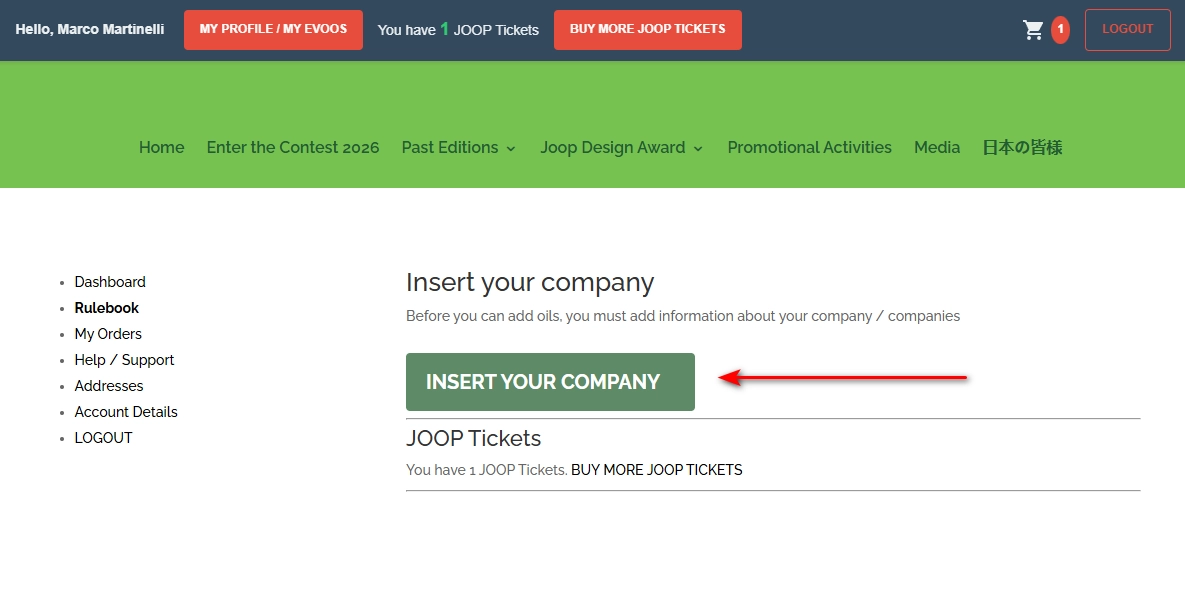Open the Japanese language menu link
This screenshot has width=1185, height=592.
pyautogui.click(x=1023, y=147)
